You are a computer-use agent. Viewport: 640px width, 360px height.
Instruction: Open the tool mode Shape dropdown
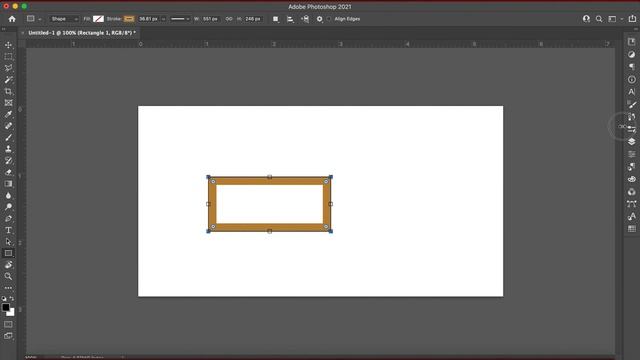click(64, 19)
